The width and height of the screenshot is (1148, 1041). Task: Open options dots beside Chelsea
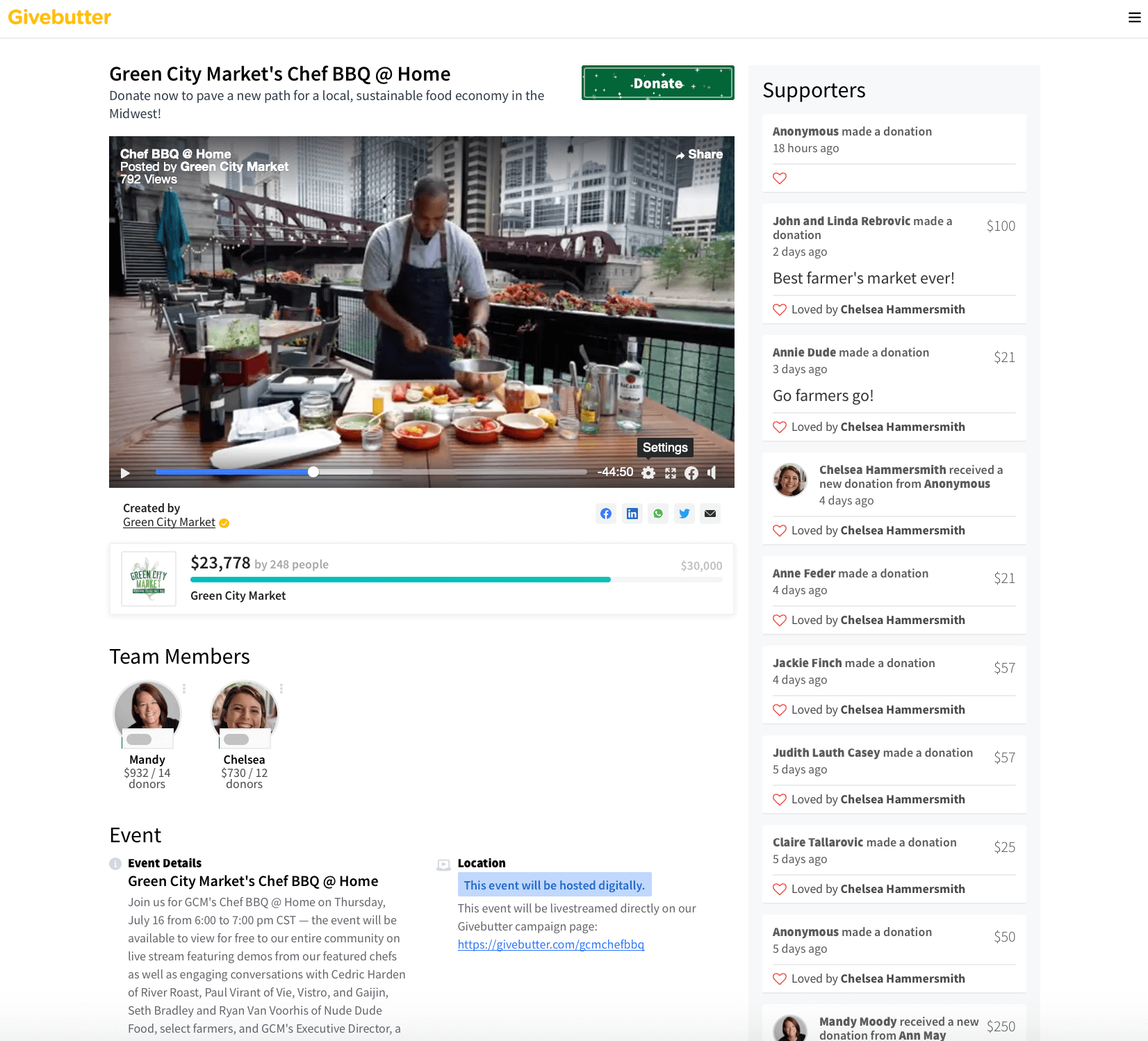pyautogui.click(x=281, y=689)
